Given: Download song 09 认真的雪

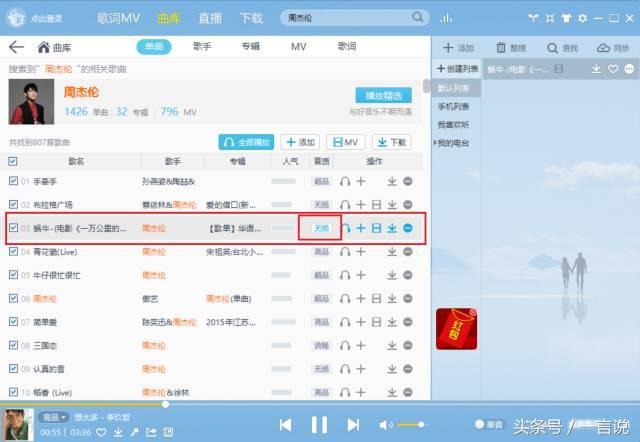Looking at the screenshot, I should [392, 369].
